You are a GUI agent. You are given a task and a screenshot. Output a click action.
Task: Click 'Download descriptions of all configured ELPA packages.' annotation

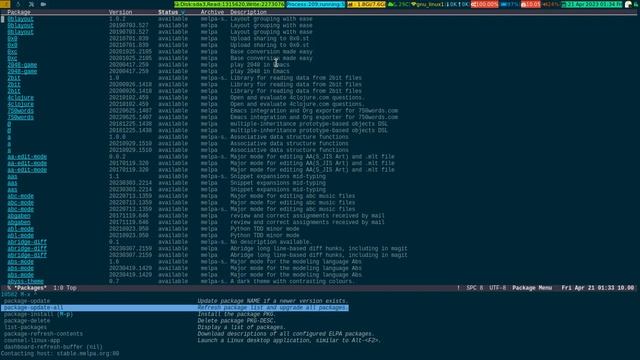[x=286, y=334]
